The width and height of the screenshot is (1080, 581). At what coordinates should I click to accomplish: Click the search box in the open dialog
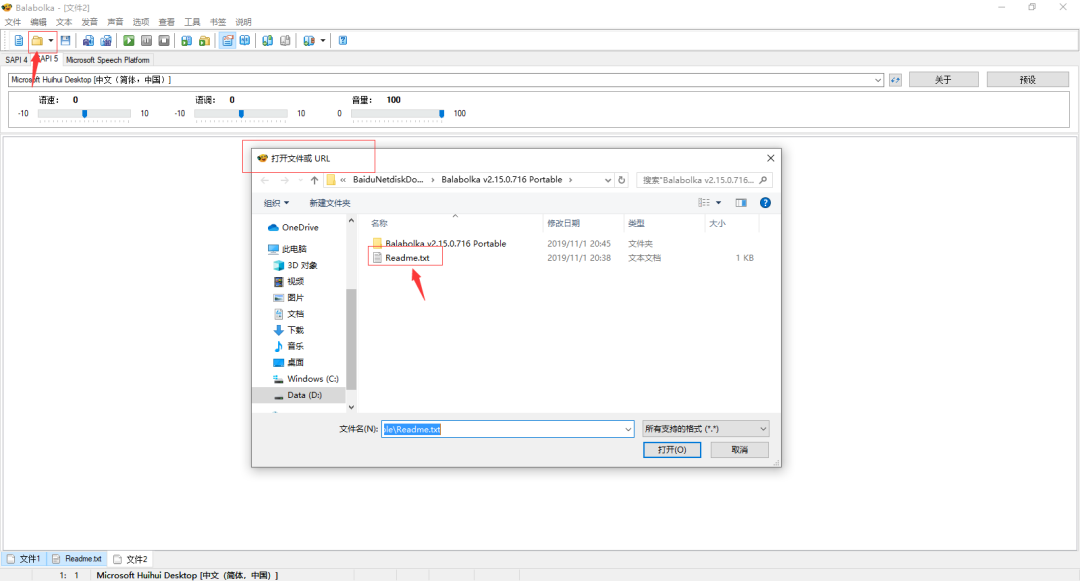704,180
